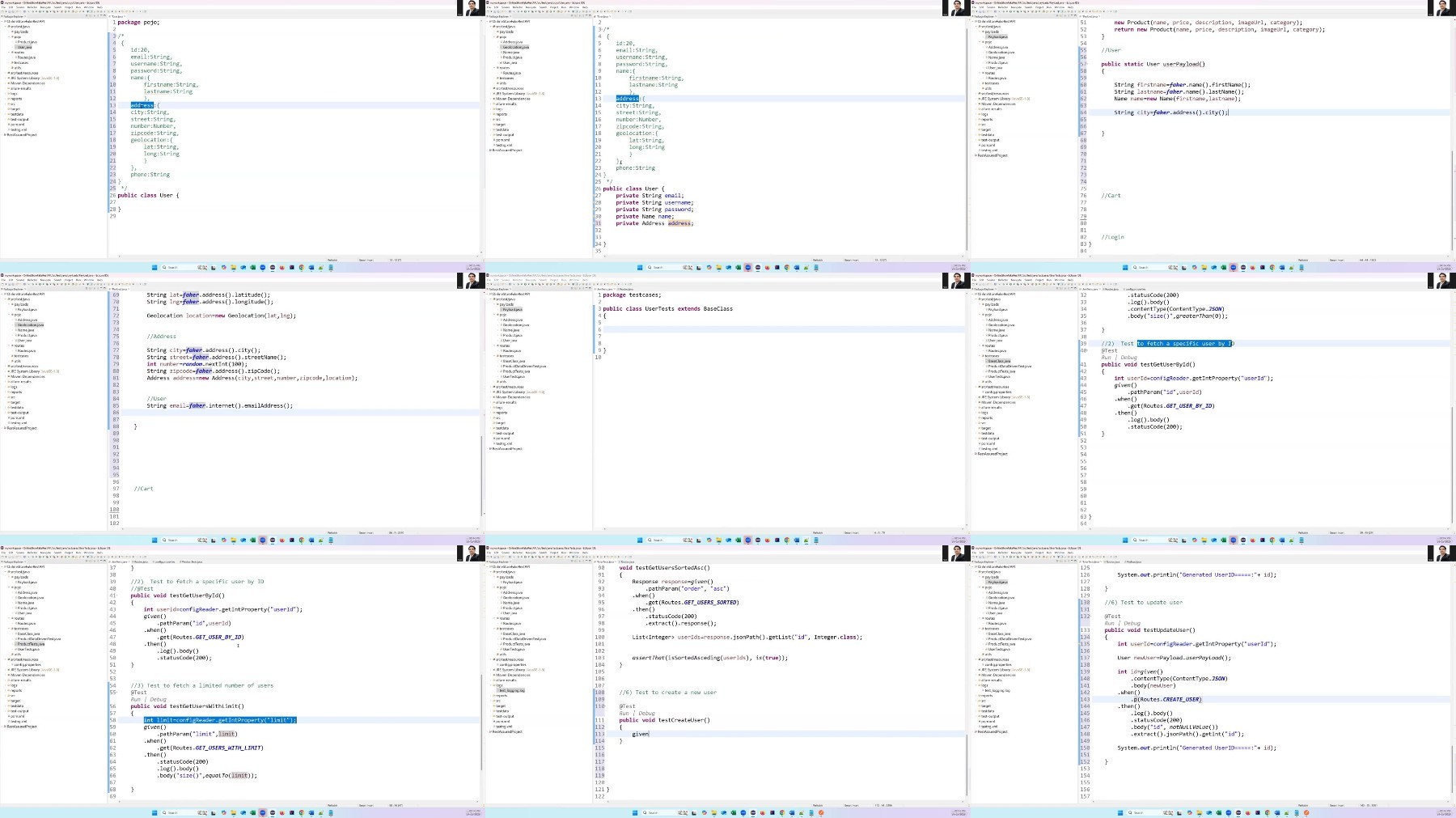Click 'String lat=faker.address().latitude();' line
The image size is (1456, 818).
tap(209, 295)
